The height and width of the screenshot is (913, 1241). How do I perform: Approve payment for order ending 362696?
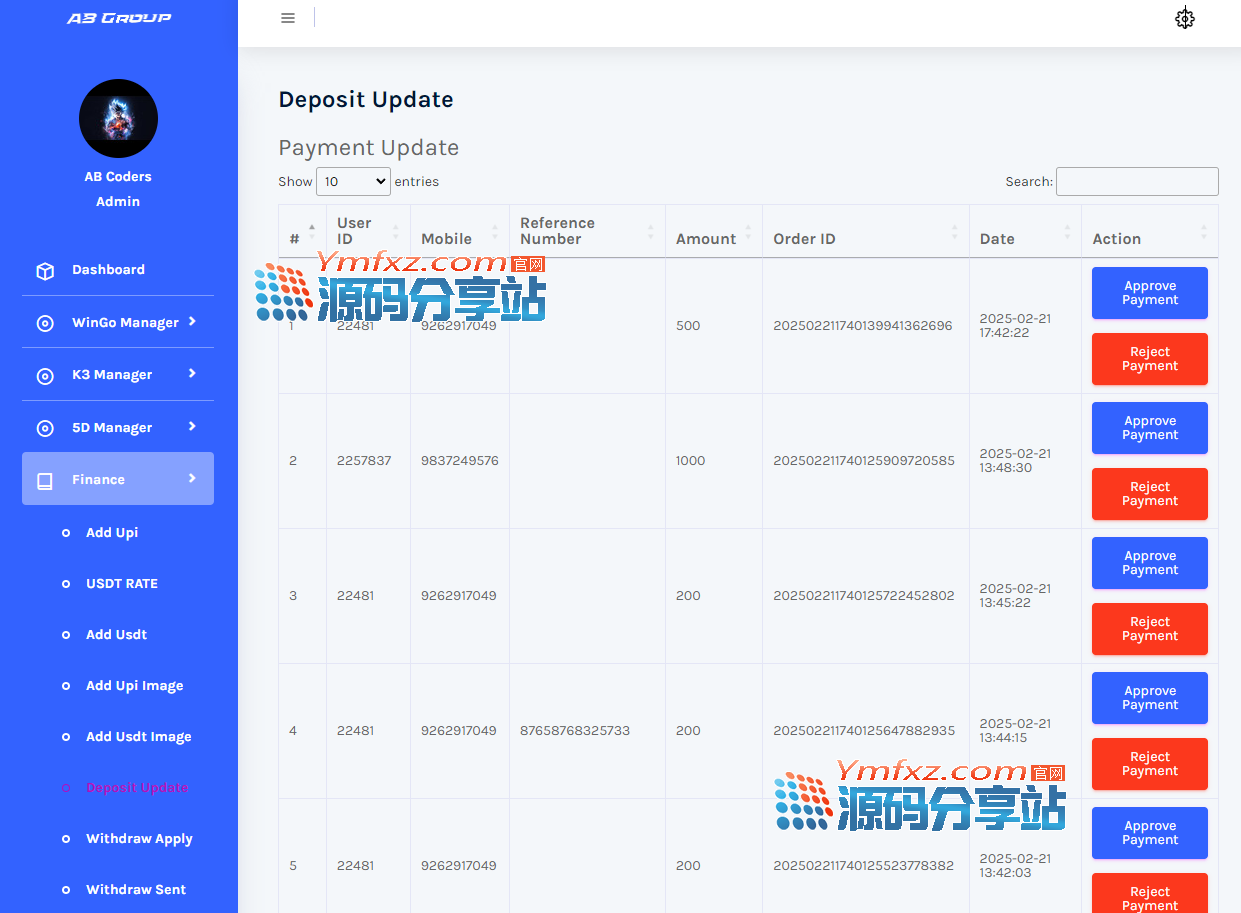[1149, 292]
